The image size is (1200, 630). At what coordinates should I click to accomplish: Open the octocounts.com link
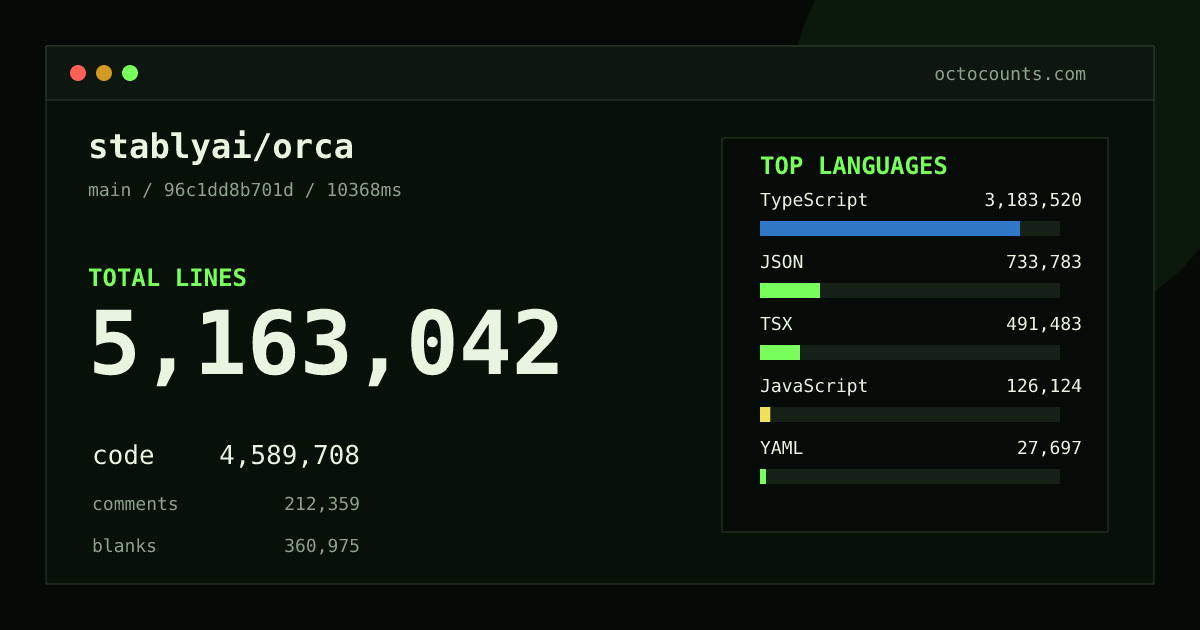click(1010, 74)
